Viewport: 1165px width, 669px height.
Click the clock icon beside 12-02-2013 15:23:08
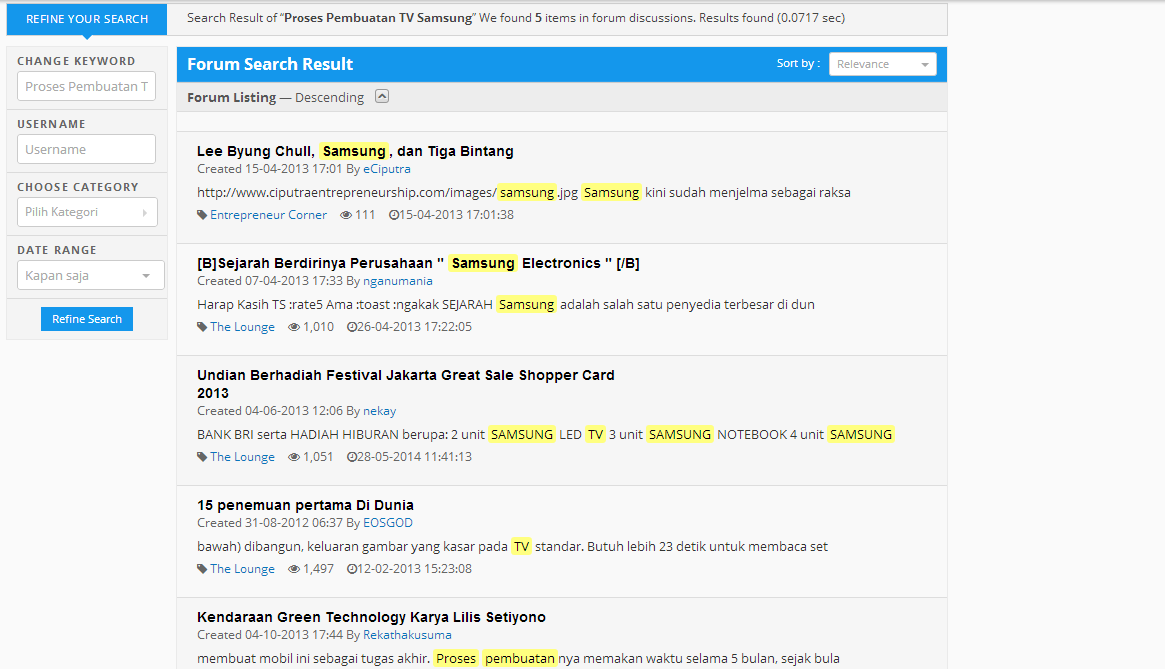pos(352,569)
